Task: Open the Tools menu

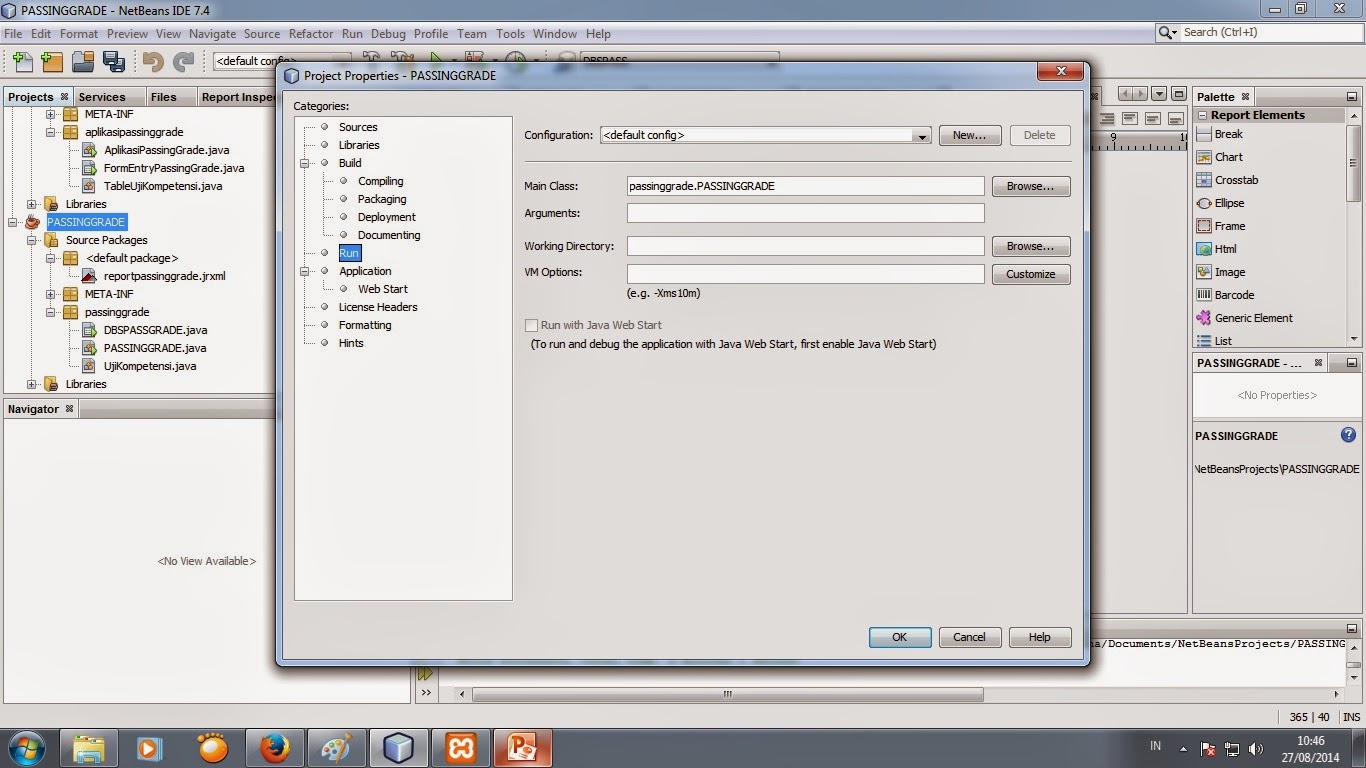Action: (510, 33)
